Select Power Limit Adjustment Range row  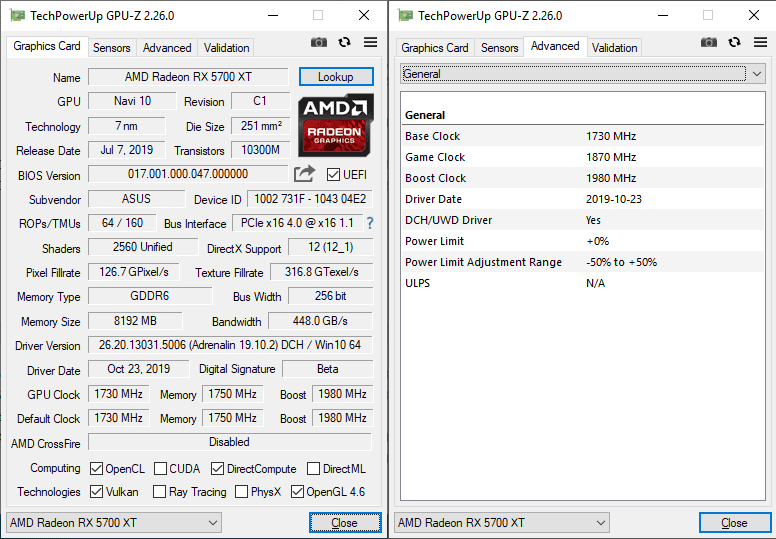583,262
